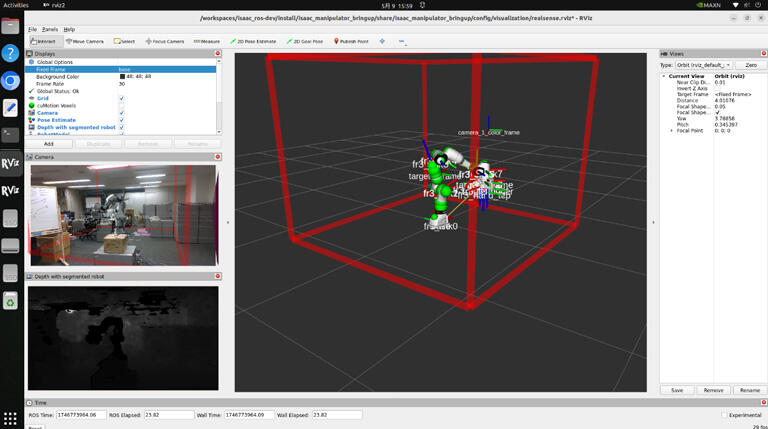Click the Remove display button
This screenshot has width=768, height=429.
tap(147, 144)
